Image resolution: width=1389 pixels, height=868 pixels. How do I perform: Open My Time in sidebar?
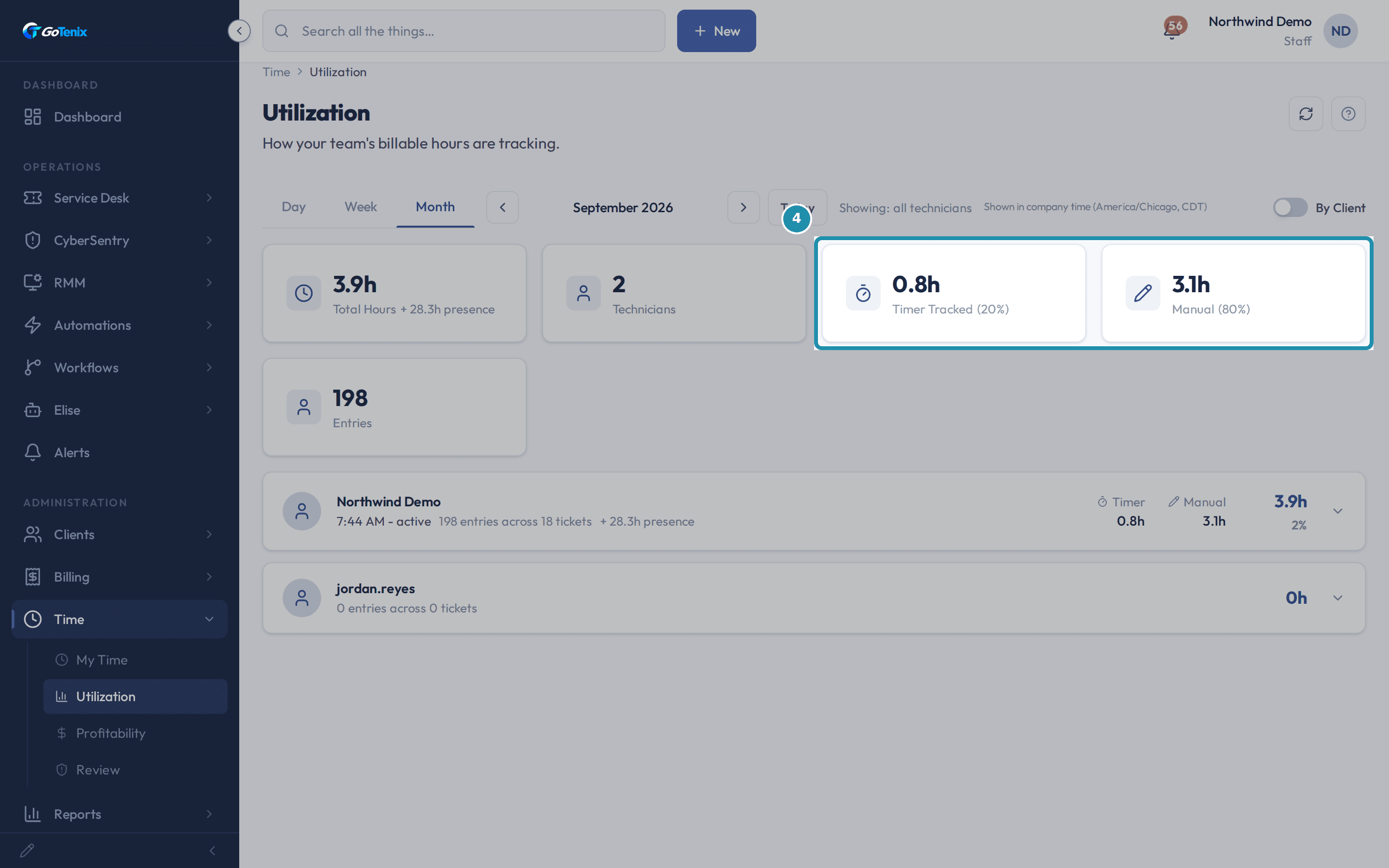coord(136,660)
